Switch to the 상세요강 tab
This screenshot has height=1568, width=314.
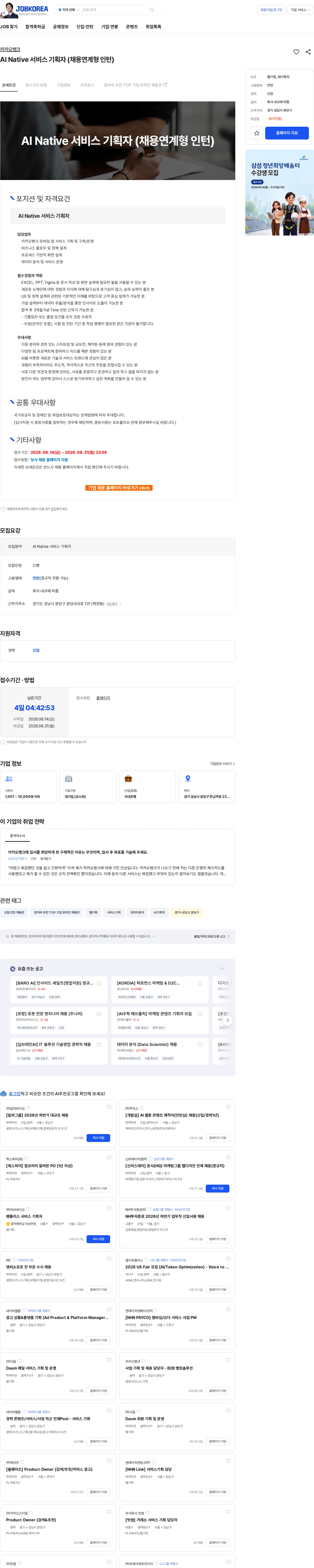coord(9,85)
